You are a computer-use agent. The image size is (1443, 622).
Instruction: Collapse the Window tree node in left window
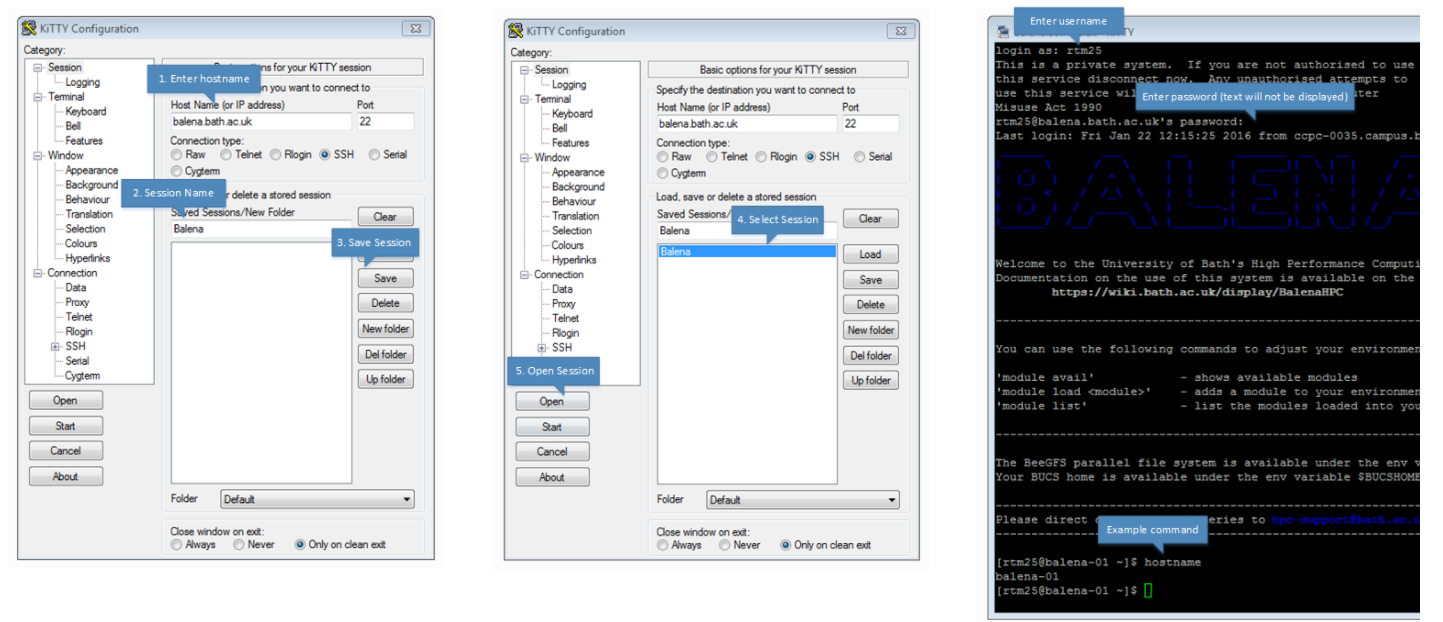pos(38,156)
